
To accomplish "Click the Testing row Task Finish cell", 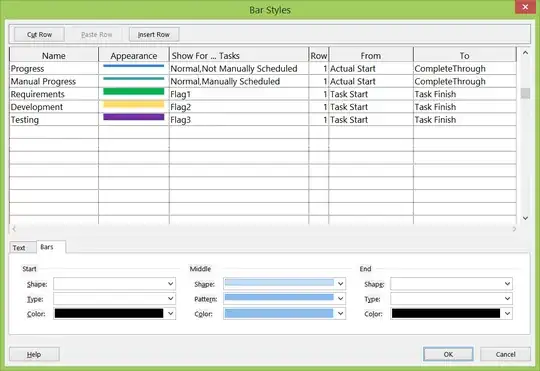I will coord(465,120).
